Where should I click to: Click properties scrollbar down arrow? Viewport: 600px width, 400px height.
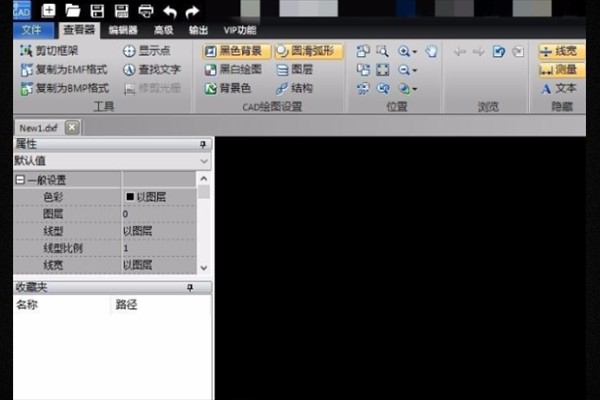pyautogui.click(x=204, y=268)
